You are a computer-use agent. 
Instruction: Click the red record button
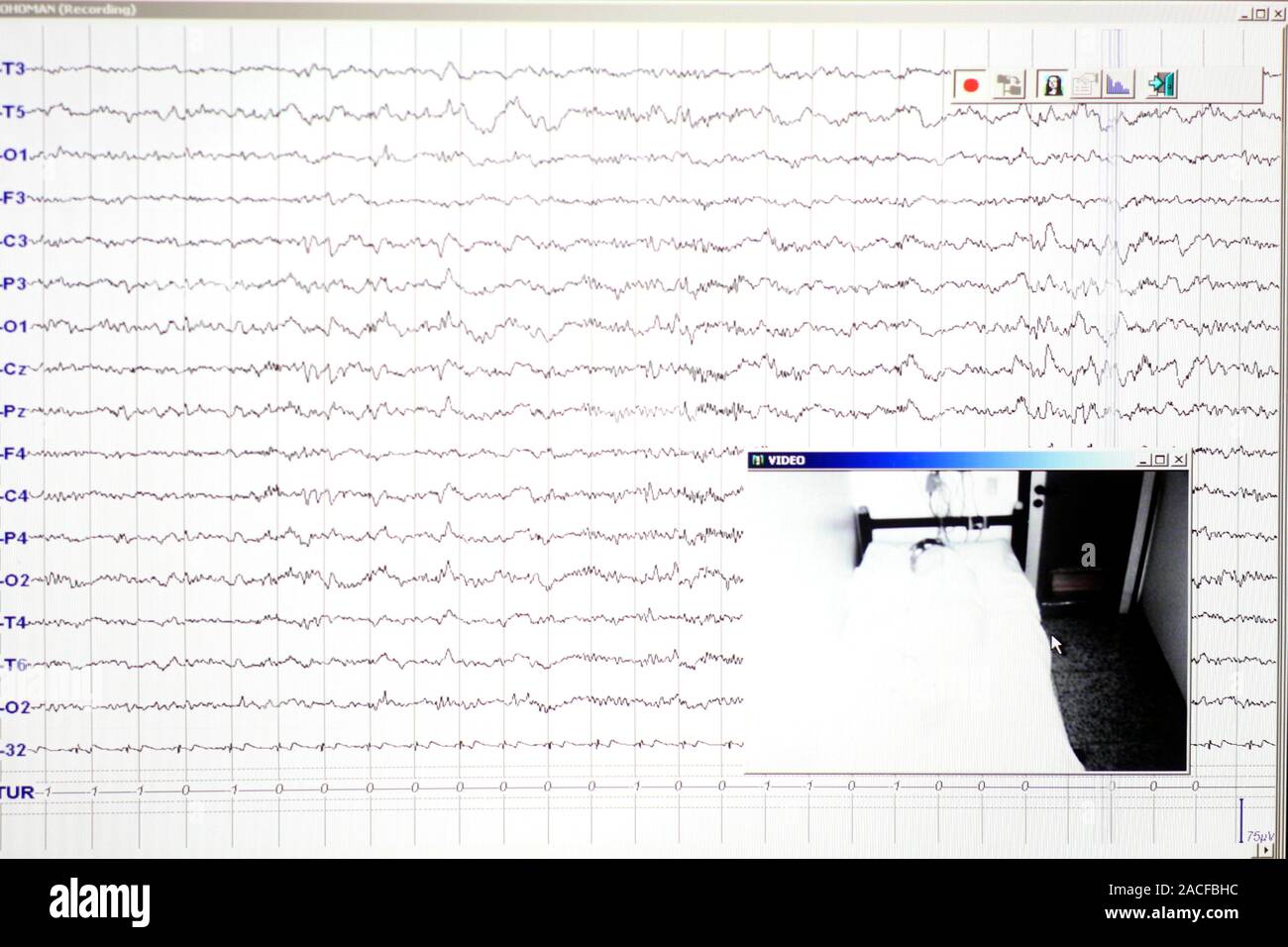tap(971, 85)
